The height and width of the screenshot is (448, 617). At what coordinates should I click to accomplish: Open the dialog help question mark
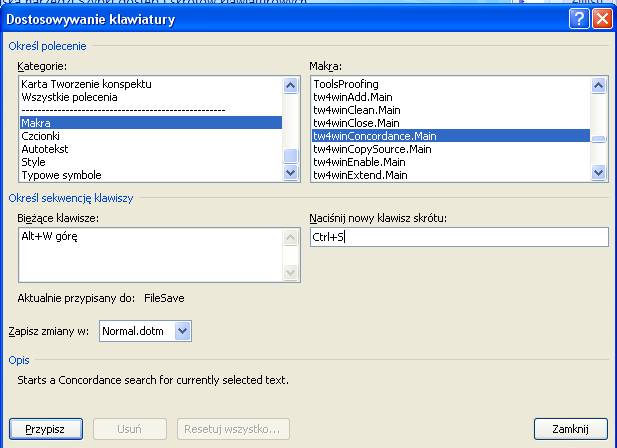point(579,19)
